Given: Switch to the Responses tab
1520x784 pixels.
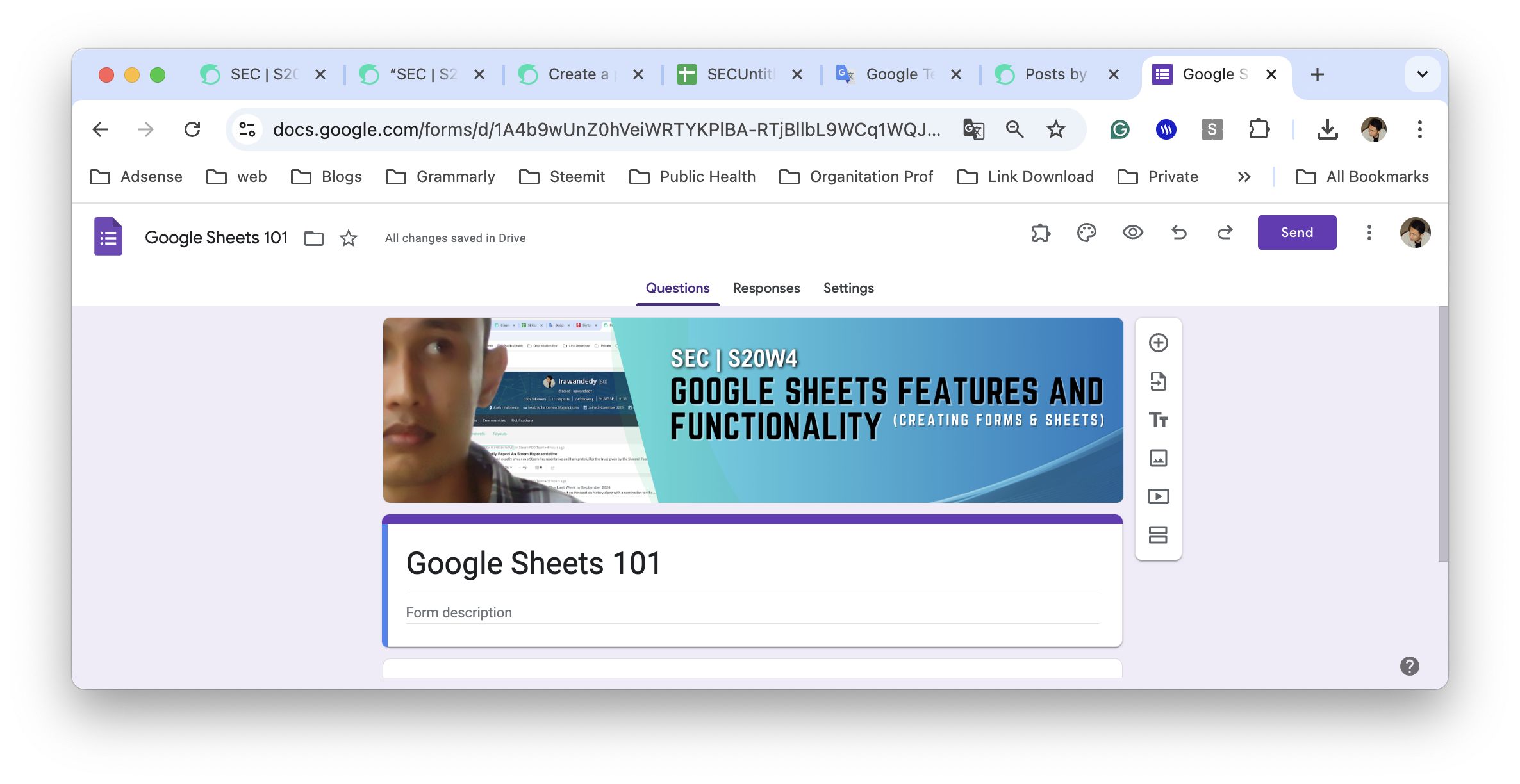Looking at the screenshot, I should click(766, 288).
